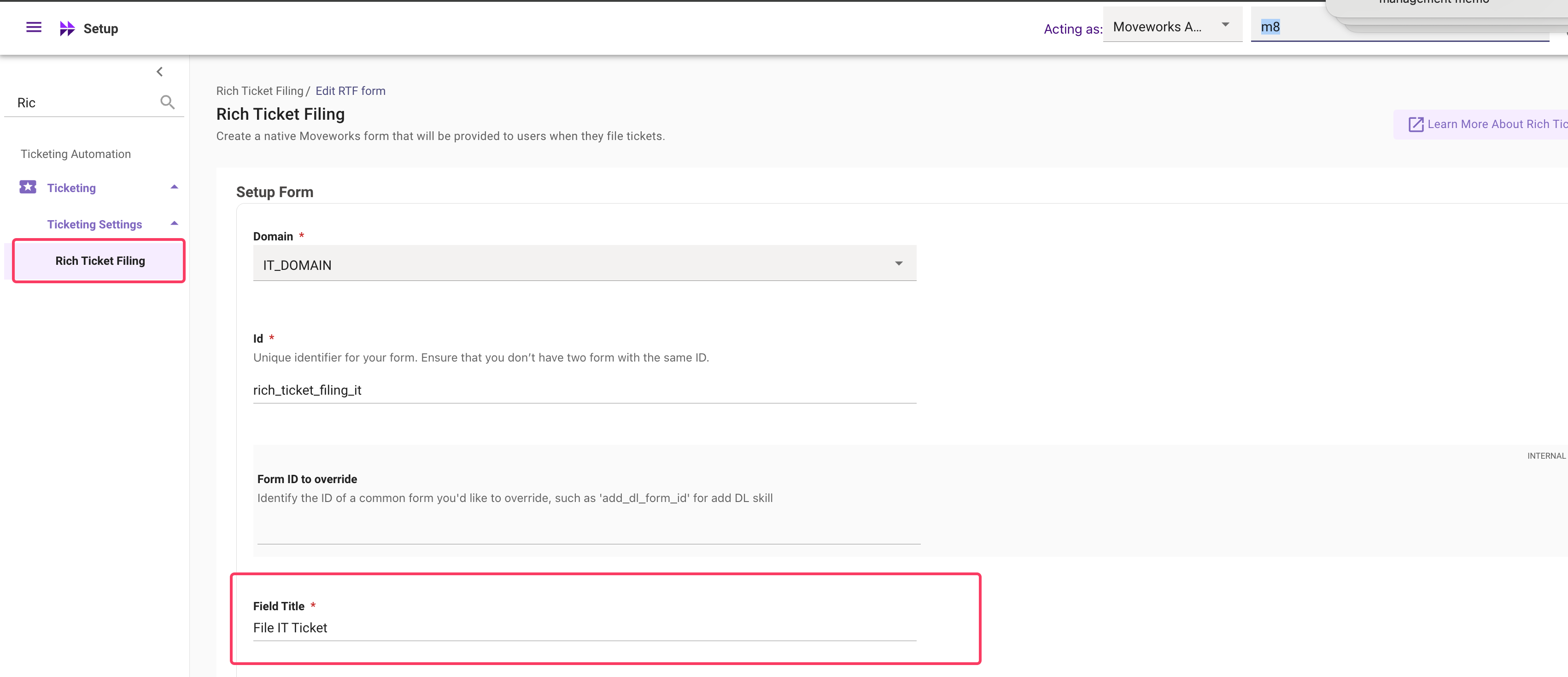Focus the Id field rich_ticket_filing_it
The height and width of the screenshot is (677, 1568).
click(585, 390)
